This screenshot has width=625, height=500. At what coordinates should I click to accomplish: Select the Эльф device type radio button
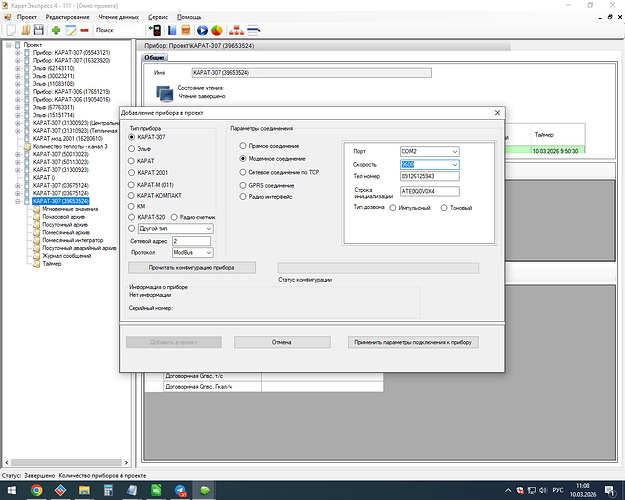[x=133, y=149]
